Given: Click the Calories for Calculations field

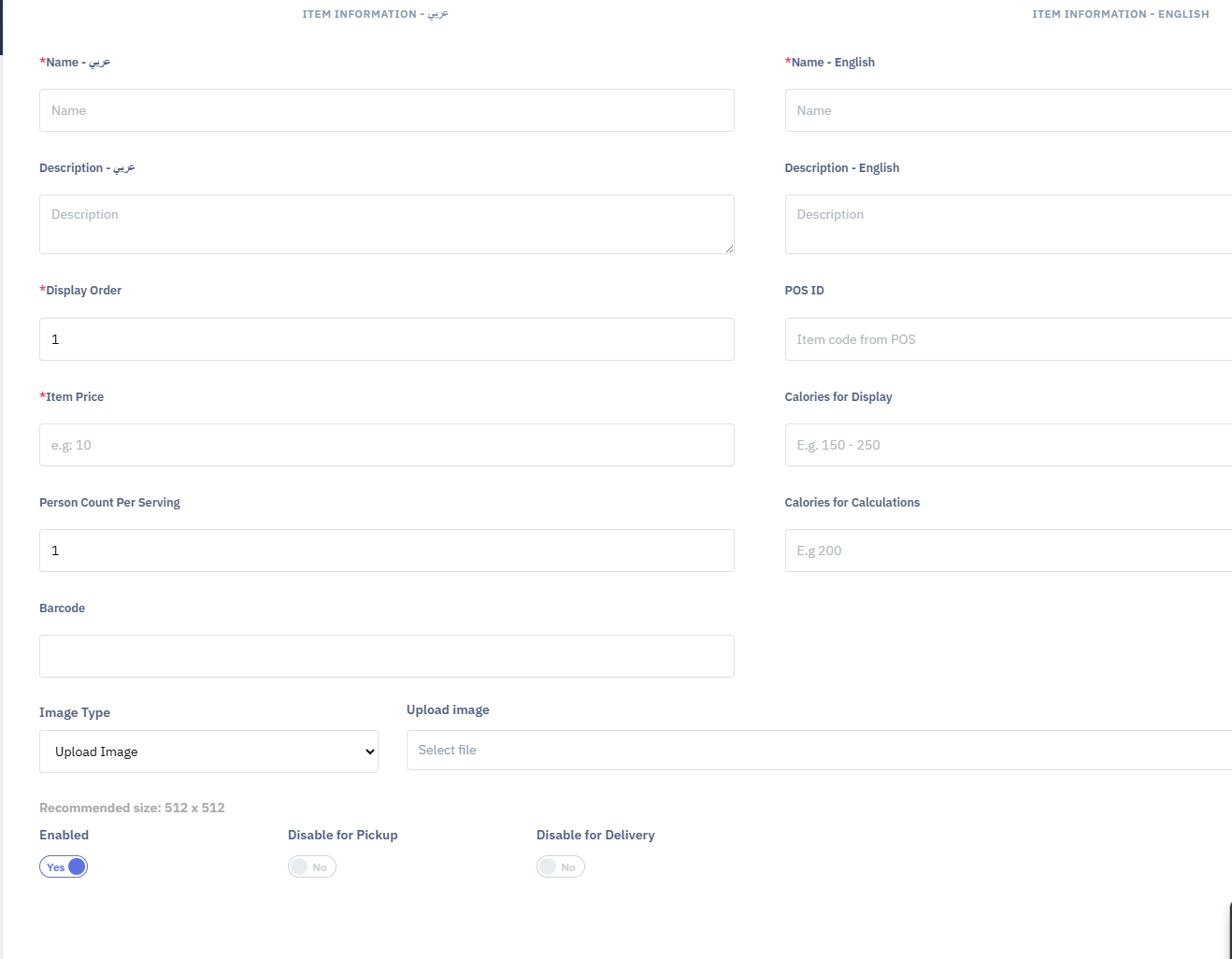Looking at the screenshot, I should click(1008, 551).
